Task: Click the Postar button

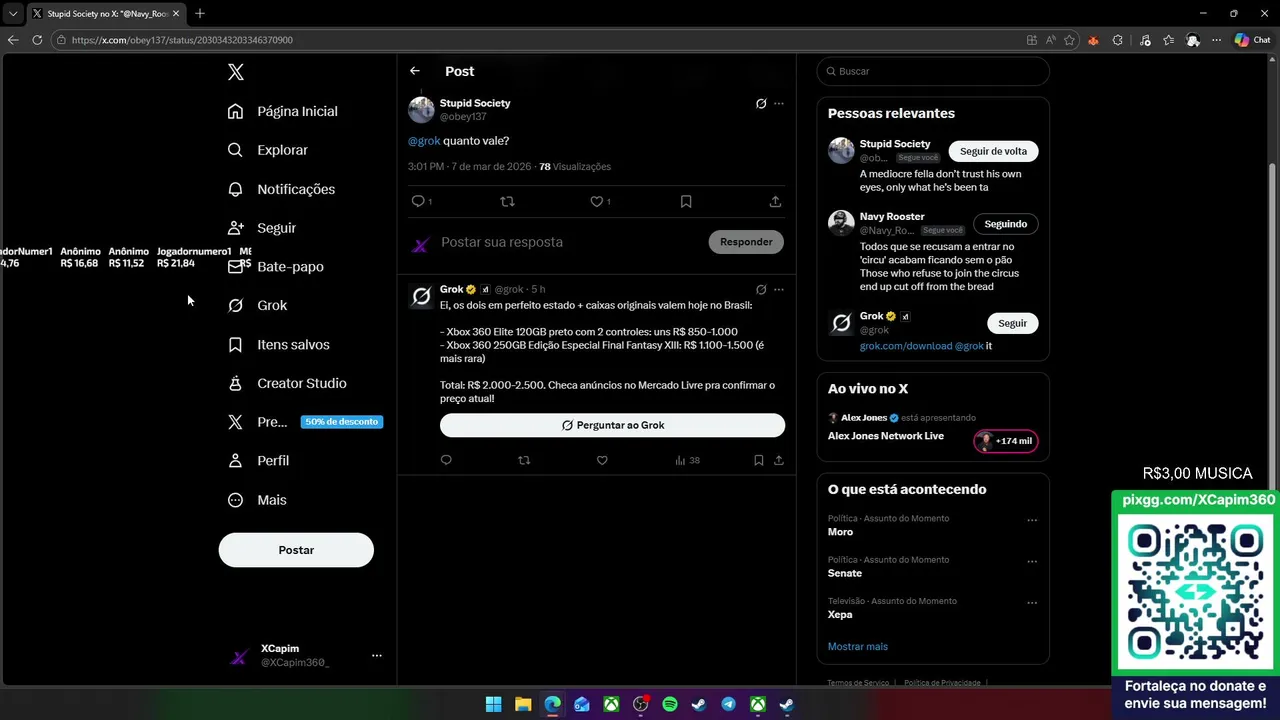Action: tap(296, 550)
